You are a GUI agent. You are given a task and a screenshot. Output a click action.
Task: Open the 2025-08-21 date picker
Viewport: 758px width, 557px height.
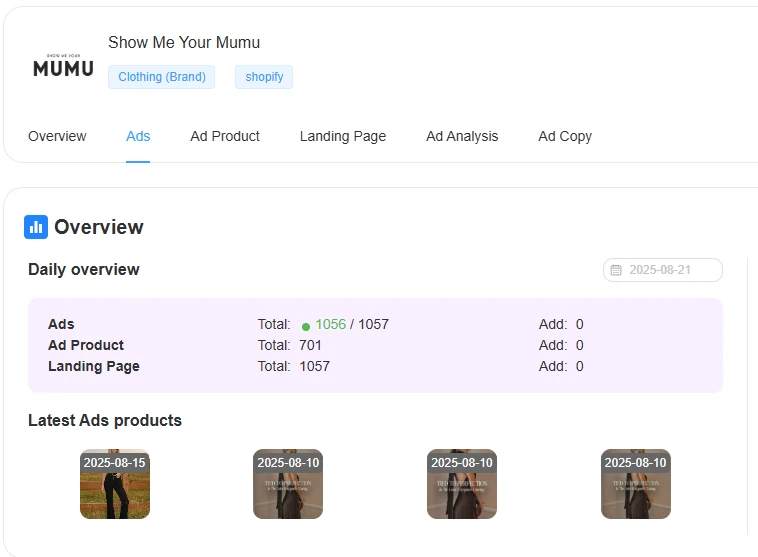(x=663, y=270)
